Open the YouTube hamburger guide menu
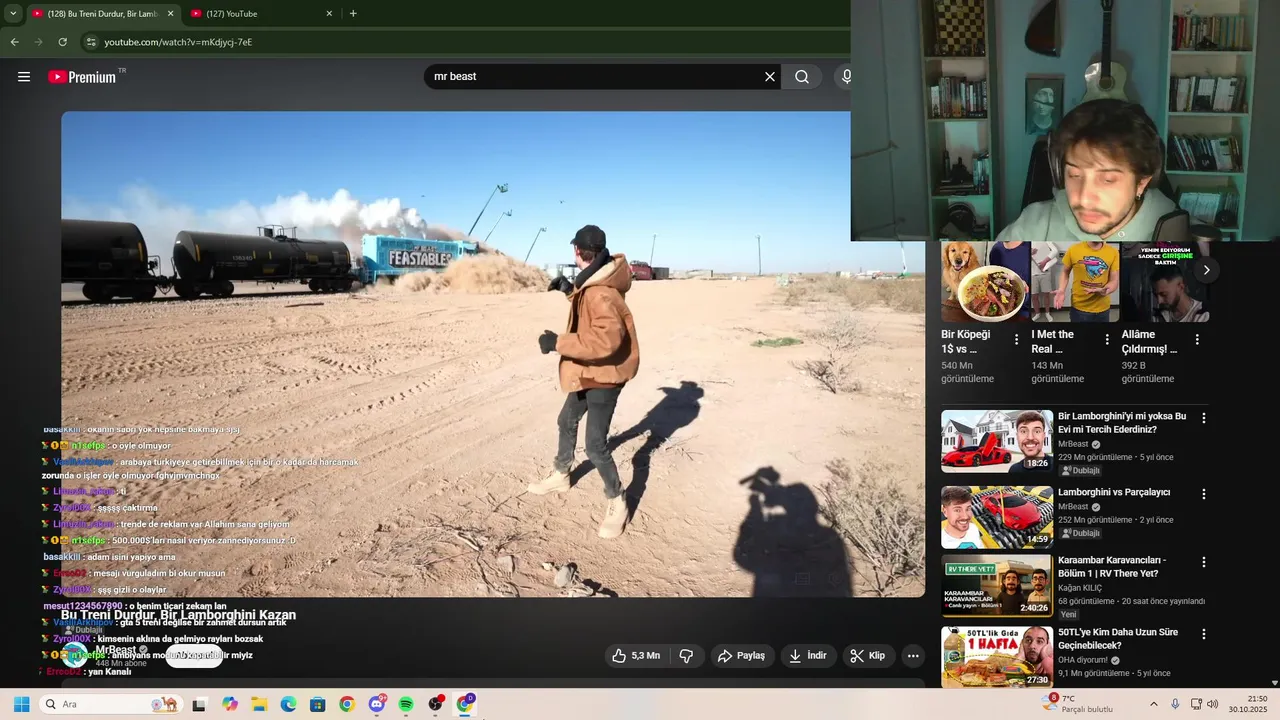The width and height of the screenshot is (1280, 720). pyautogui.click(x=24, y=77)
